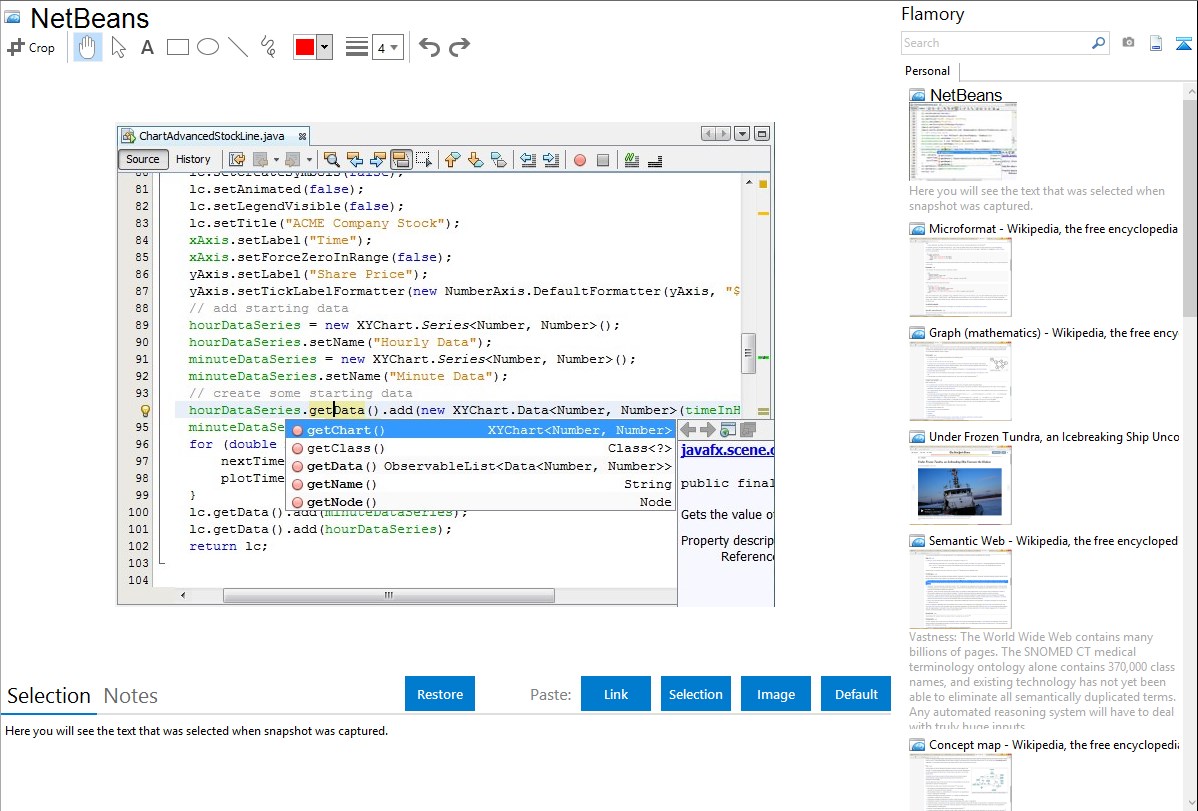Click the paste Default button
Image resolution: width=1198 pixels, height=811 pixels.
[856, 694]
